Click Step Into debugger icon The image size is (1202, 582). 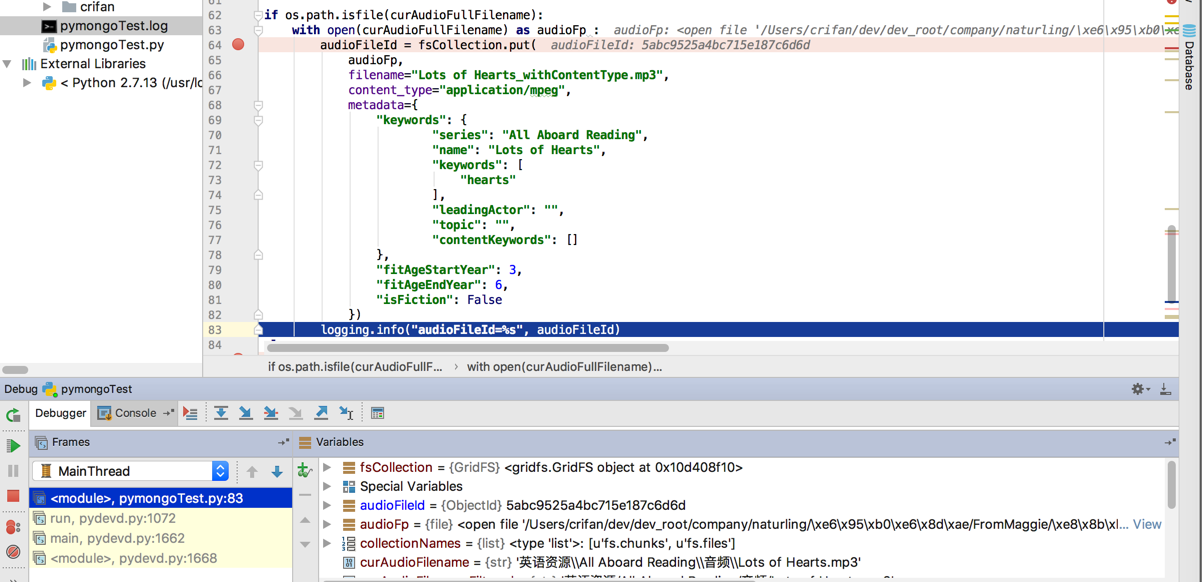[x=246, y=413]
